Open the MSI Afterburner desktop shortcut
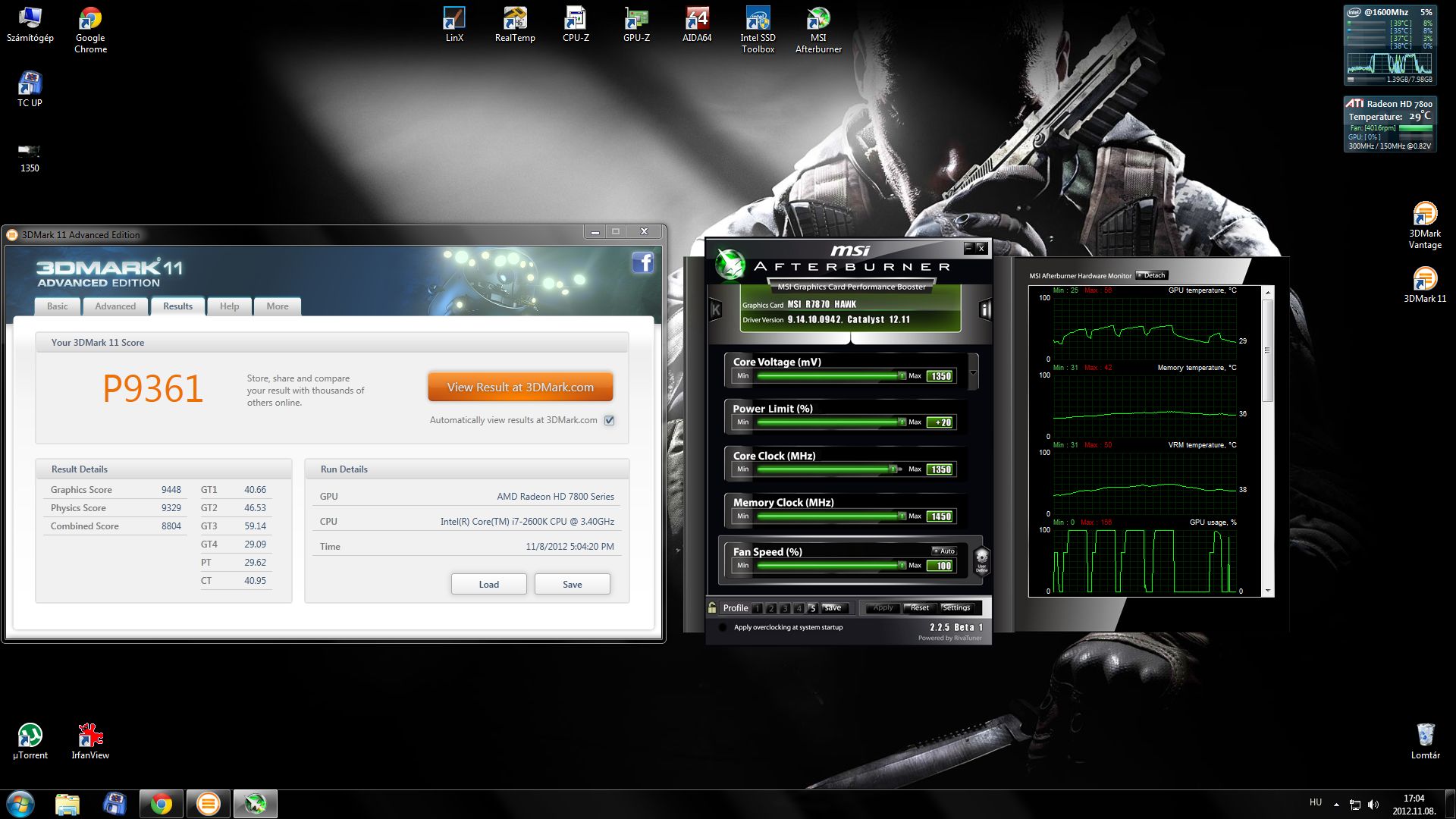 click(818, 30)
